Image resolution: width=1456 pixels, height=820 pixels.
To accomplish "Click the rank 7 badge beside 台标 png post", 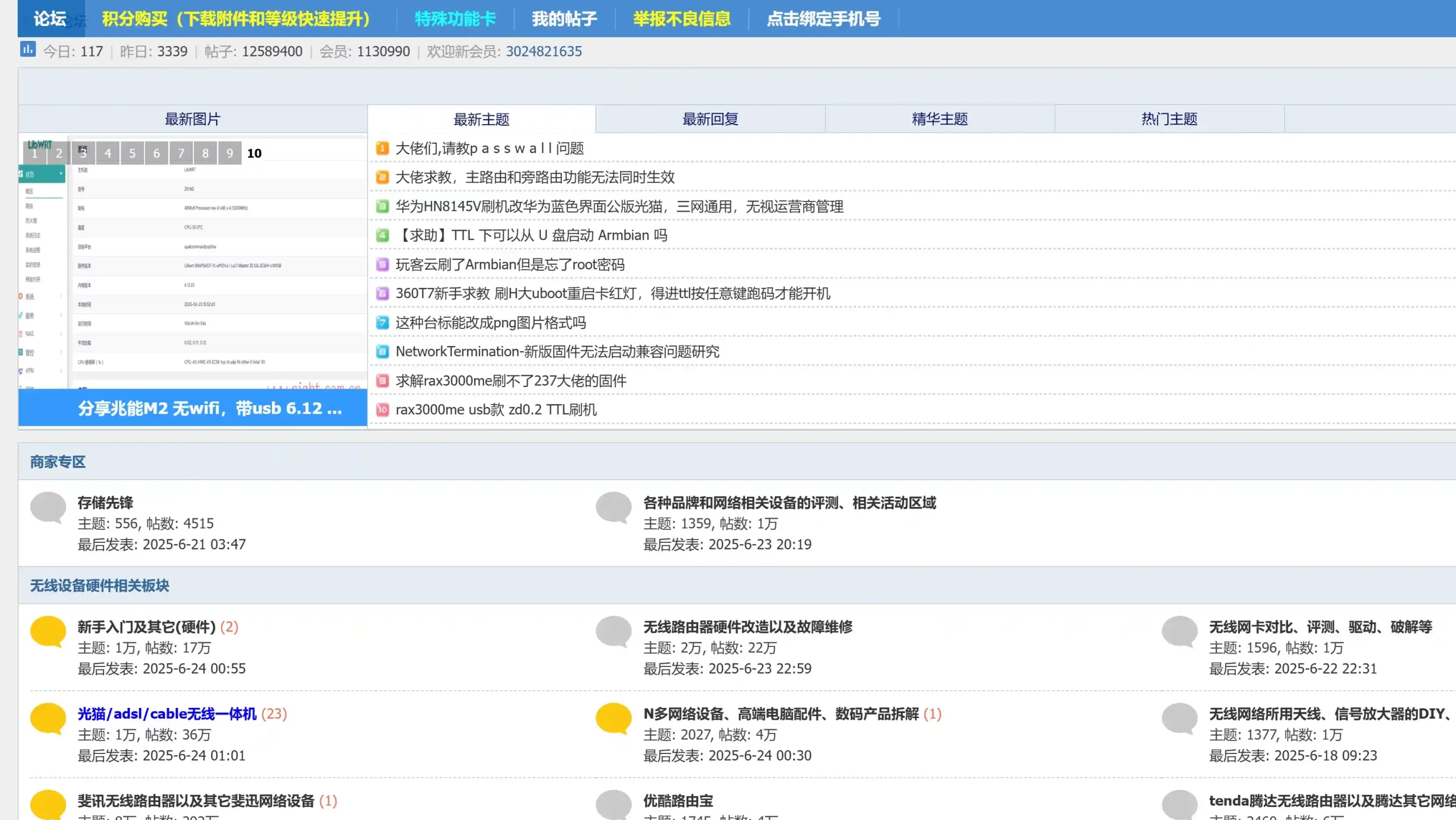I will (383, 323).
